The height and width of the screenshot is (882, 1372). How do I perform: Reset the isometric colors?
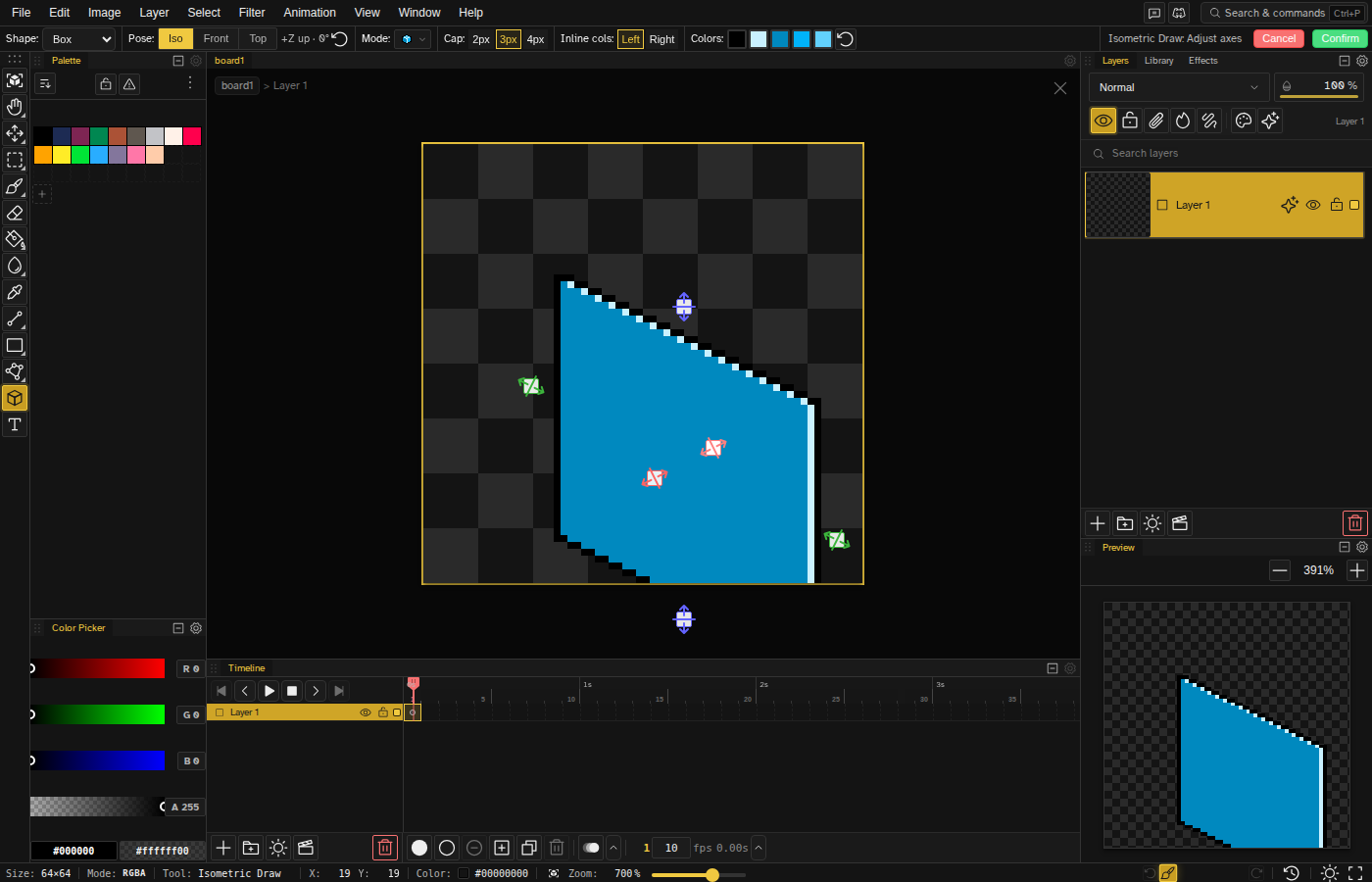tap(846, 39)
